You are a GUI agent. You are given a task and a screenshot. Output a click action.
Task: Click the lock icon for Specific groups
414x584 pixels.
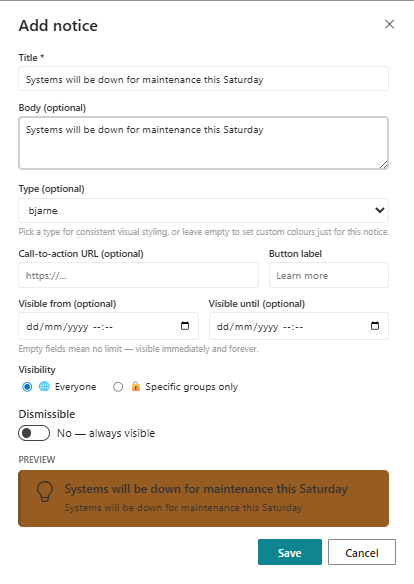tap(136, 386)
